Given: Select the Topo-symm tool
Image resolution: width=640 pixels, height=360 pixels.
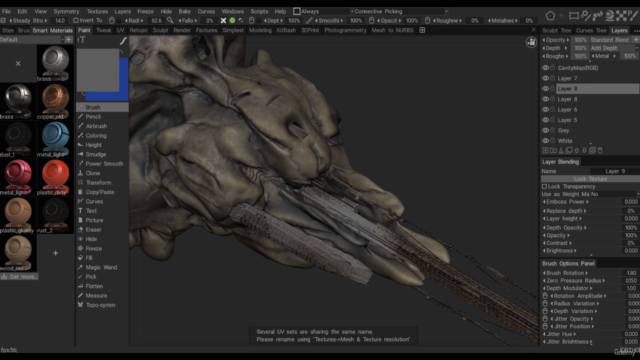Looking at the screenshot, I should pyautogui.click(x=102, y=305).
